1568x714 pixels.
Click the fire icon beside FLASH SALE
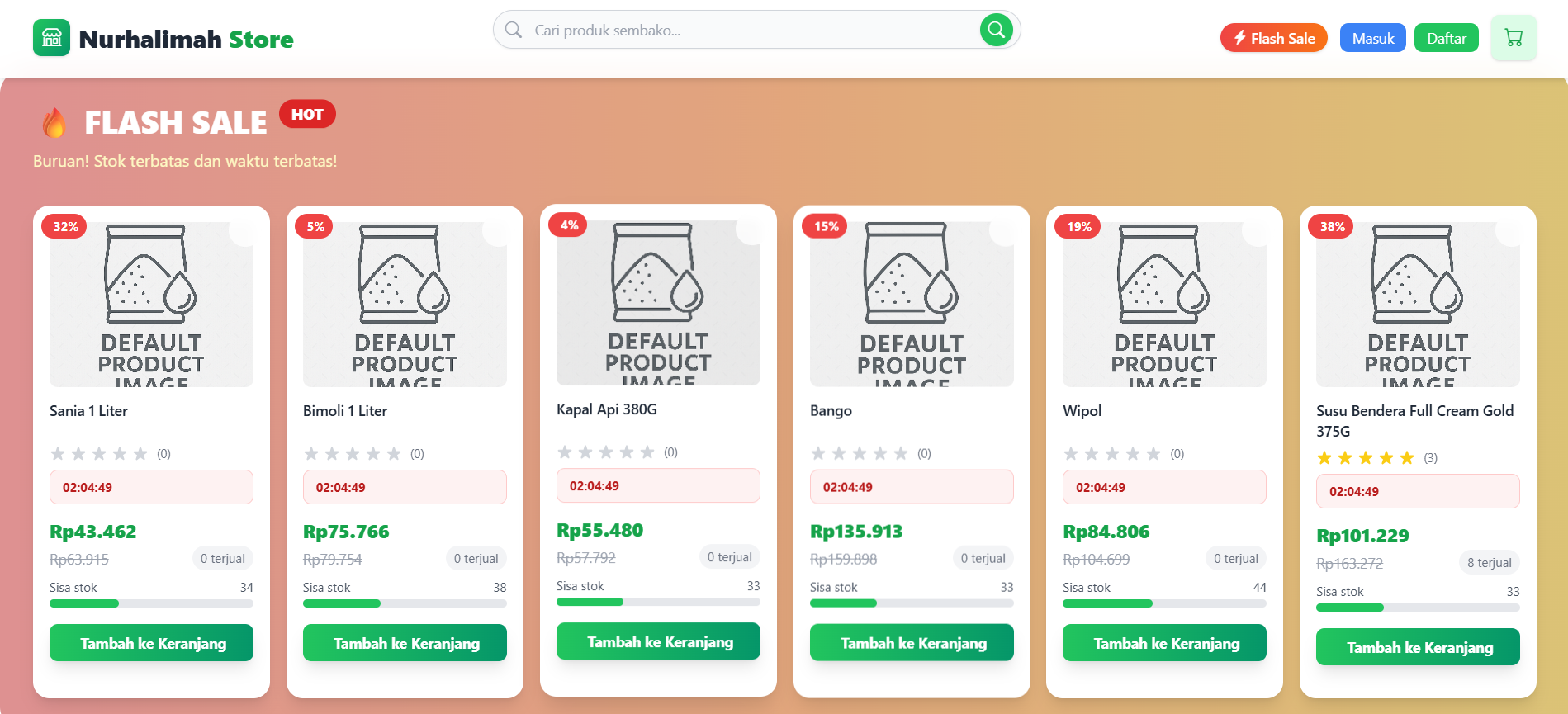54,123
